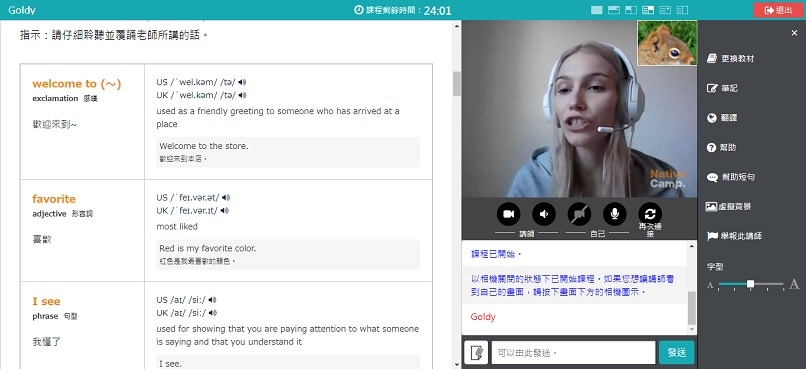Click the large A on font slider

(794, 284)
